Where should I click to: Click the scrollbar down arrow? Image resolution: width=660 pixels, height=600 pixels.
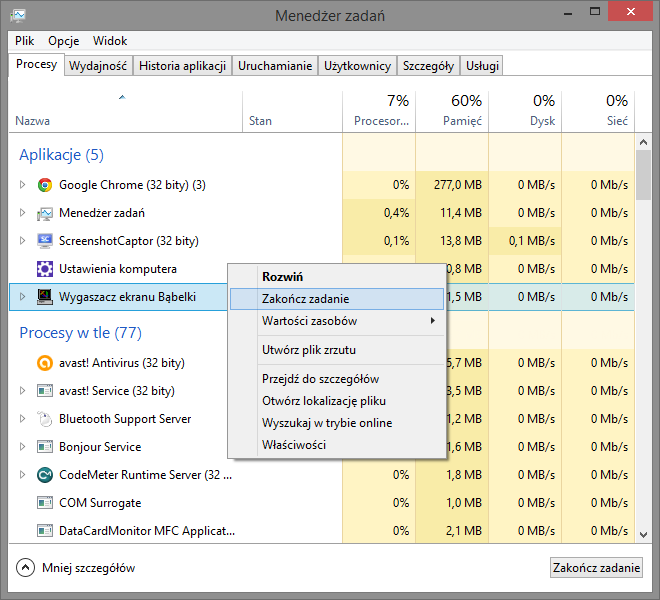pyautogui.click(x=643, y=535)
